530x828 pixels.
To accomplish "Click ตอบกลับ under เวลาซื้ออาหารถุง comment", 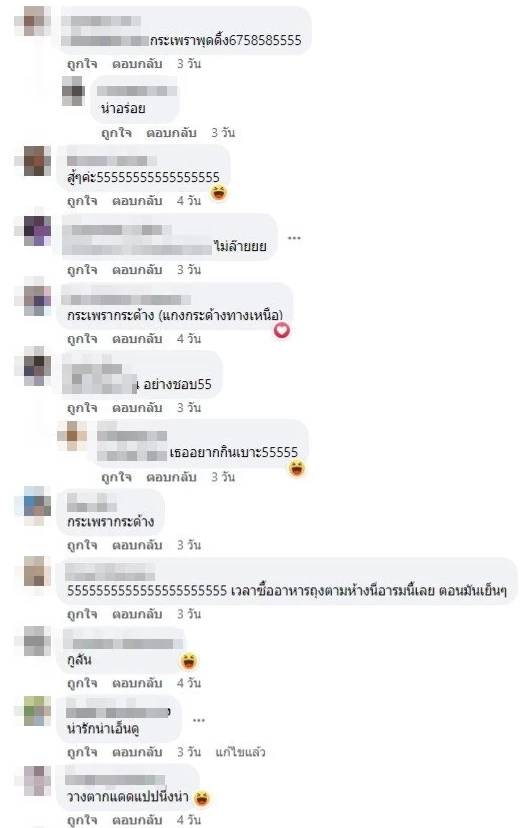I will click(137, 614).
